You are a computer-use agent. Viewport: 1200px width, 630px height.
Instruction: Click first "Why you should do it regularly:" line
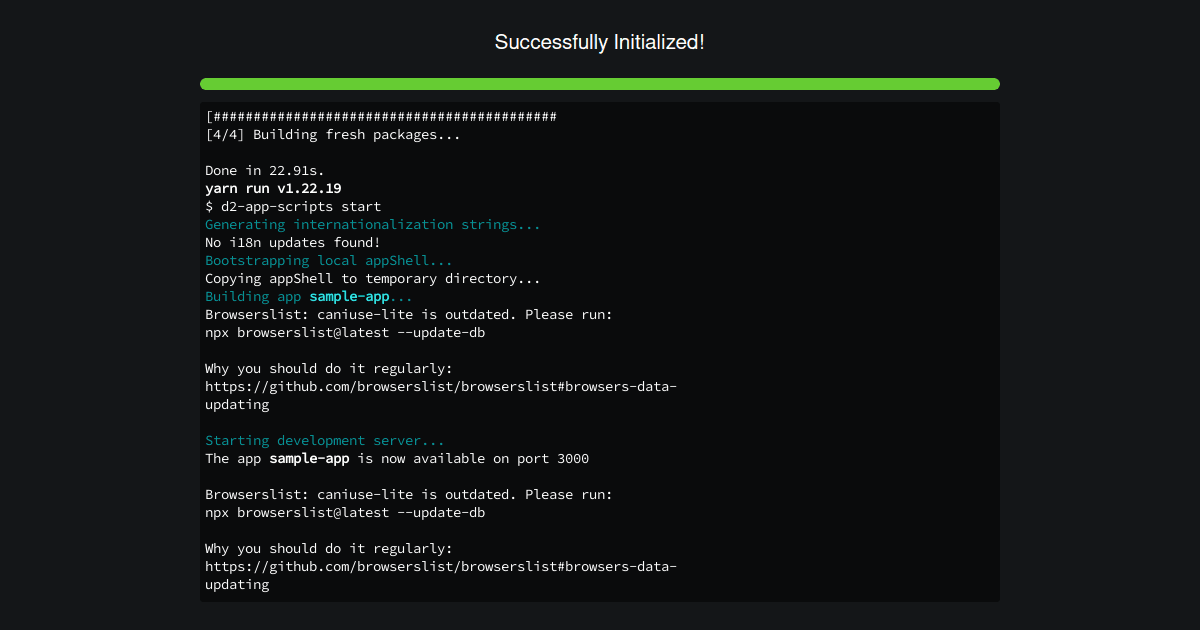329,368
